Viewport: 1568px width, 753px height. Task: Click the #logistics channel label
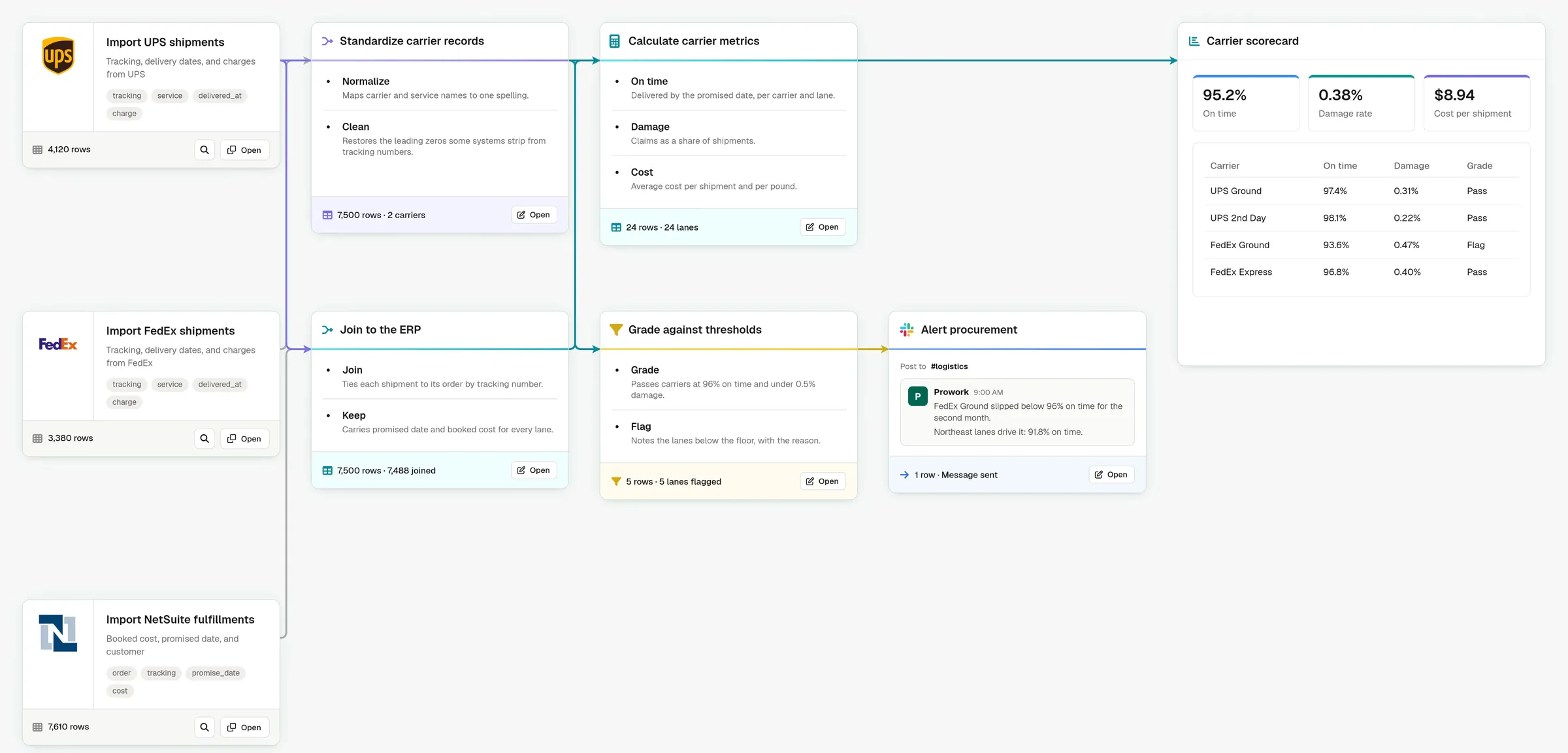pos(949,366)
